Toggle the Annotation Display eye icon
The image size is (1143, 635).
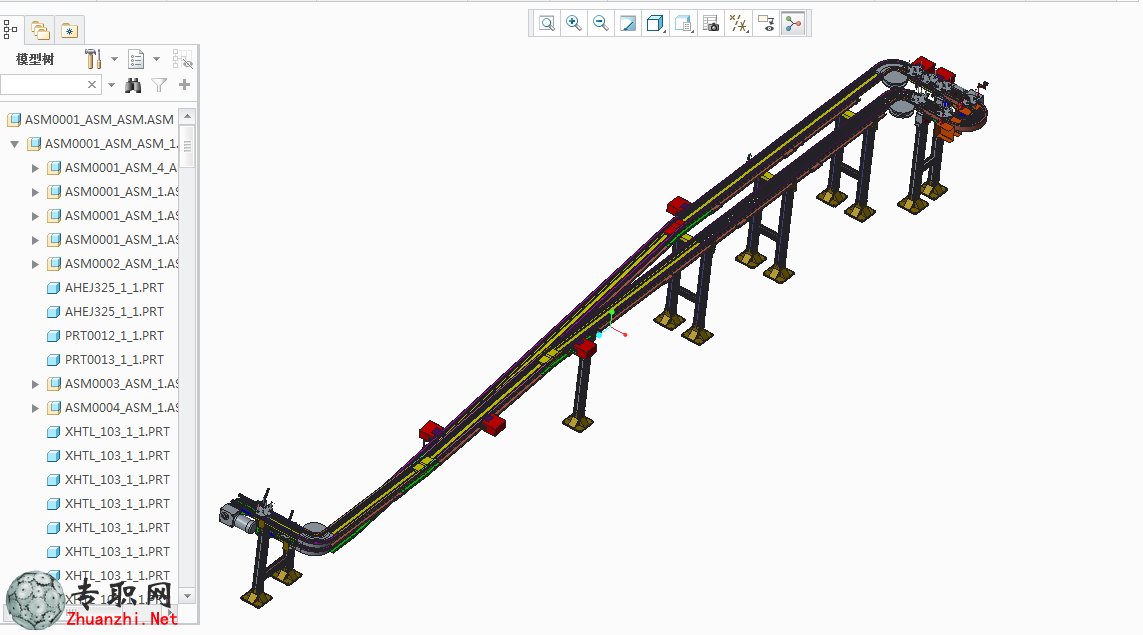(x=766, y=23)
